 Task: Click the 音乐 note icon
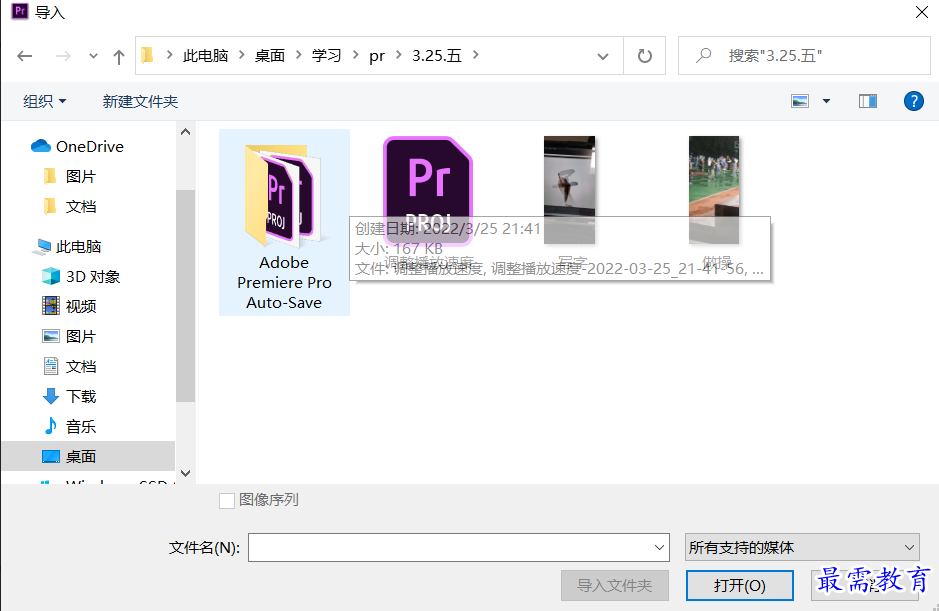coord(51,426)
